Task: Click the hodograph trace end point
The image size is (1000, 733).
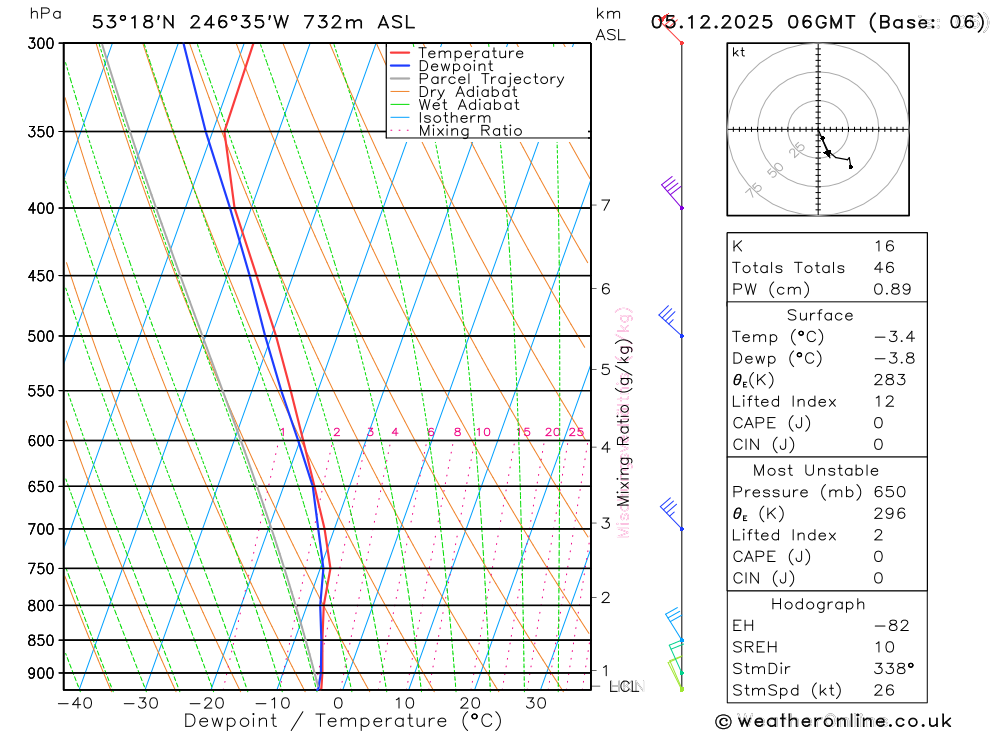Action: coord(851,167)
